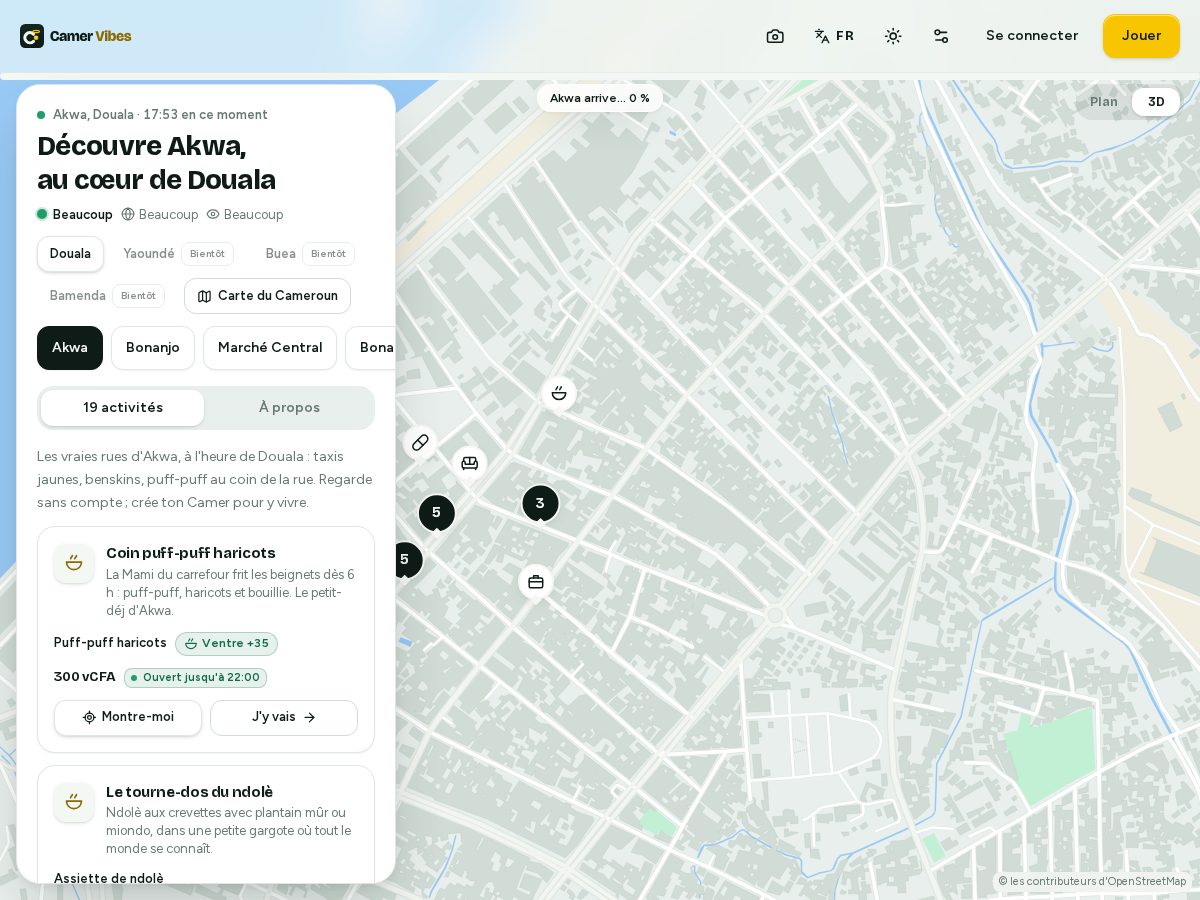Image resolution: width=1200 pixels, height=900 pixels.
Task: Switch the map to Plan view
Action: 1104,102
